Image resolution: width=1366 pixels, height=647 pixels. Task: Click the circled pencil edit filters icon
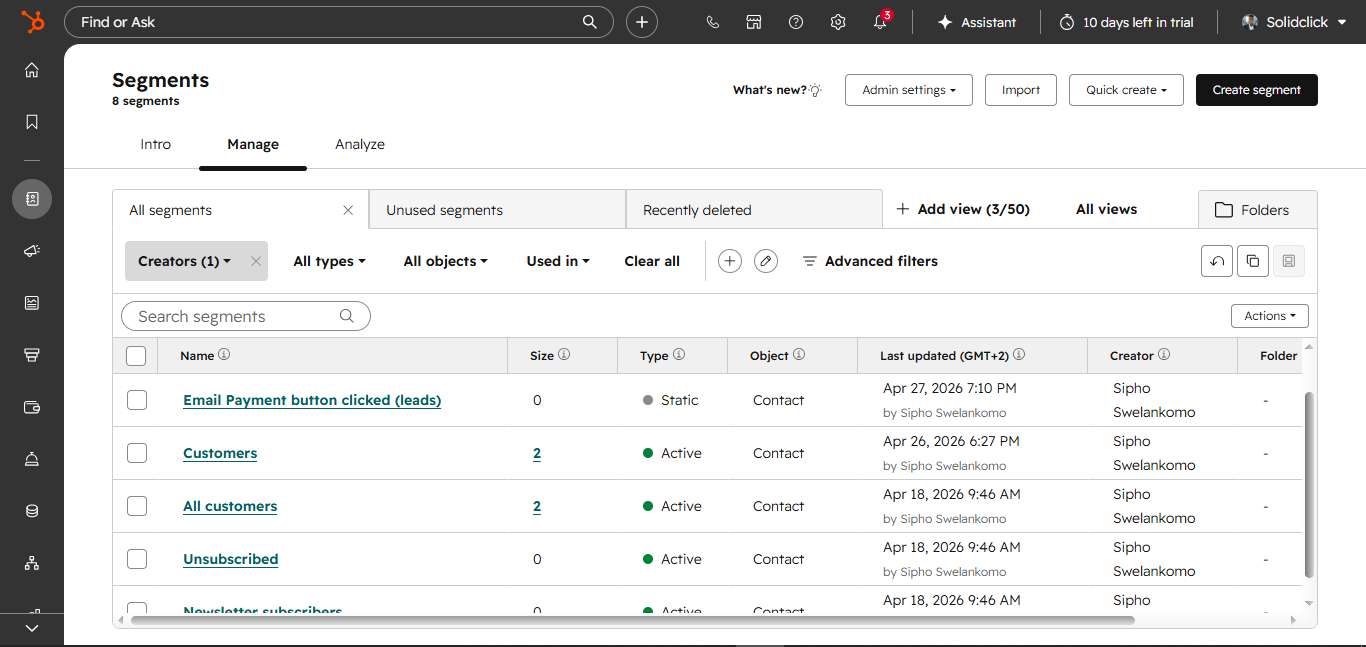tap(766, 261)
